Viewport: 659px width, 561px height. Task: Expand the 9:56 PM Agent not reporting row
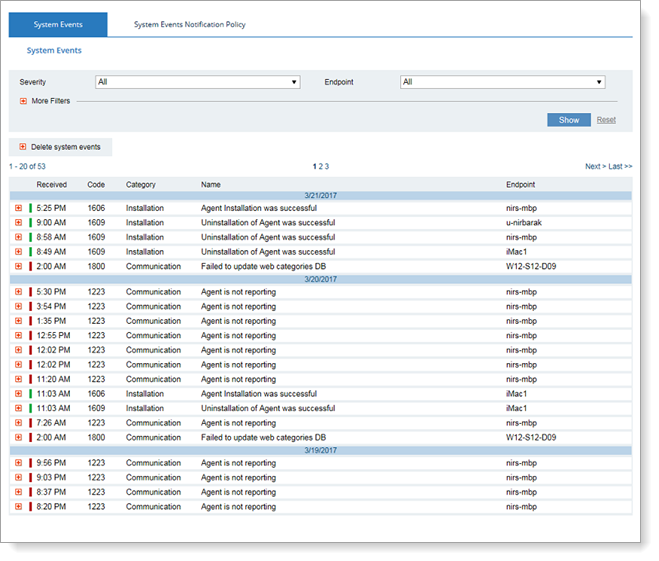(18, 463)
